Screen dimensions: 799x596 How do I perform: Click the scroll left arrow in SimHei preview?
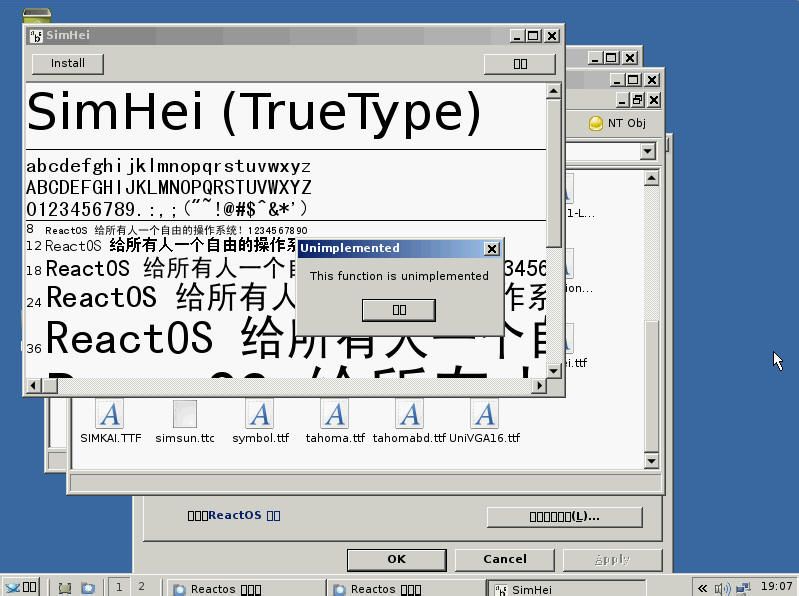tap(33, 386)
